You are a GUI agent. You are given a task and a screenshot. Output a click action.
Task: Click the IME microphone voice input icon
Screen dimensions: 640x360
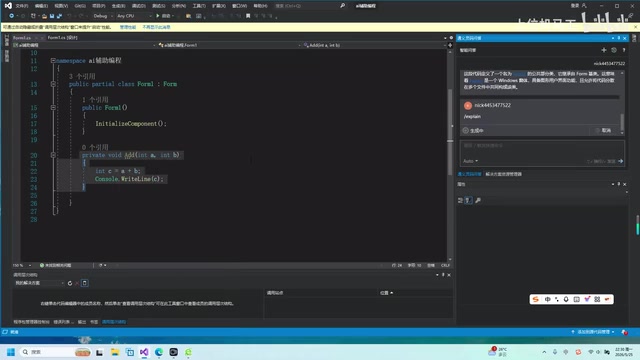coord(566,299)
